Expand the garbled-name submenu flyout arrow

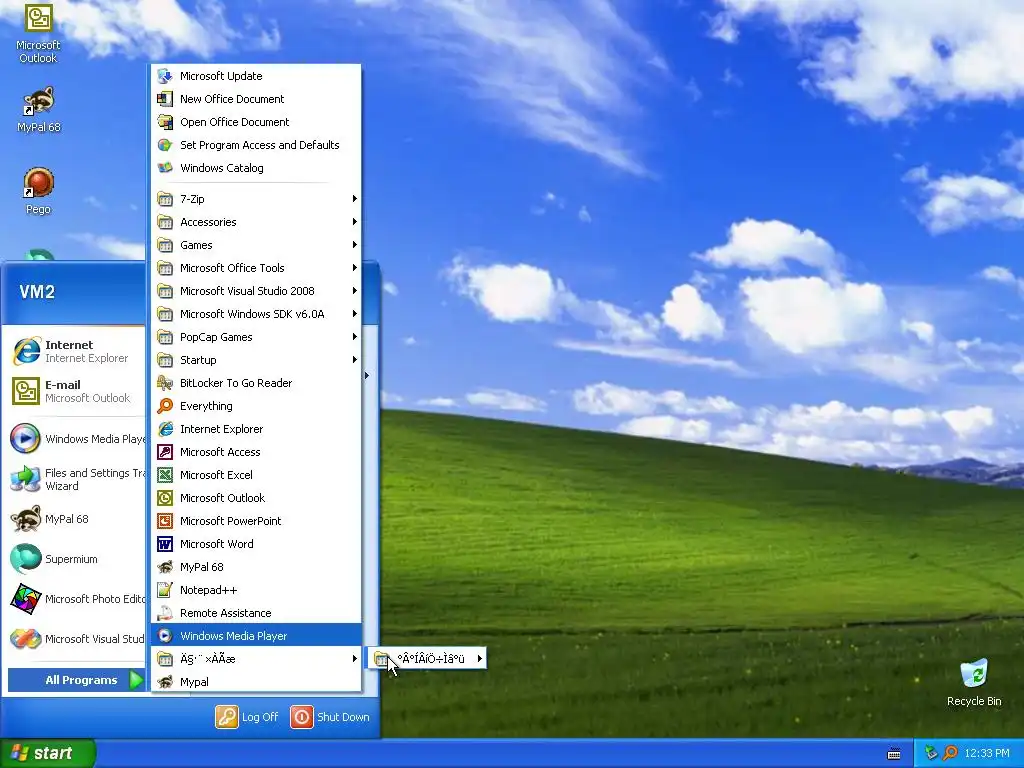pyautogui.click(x=480, y=658)
